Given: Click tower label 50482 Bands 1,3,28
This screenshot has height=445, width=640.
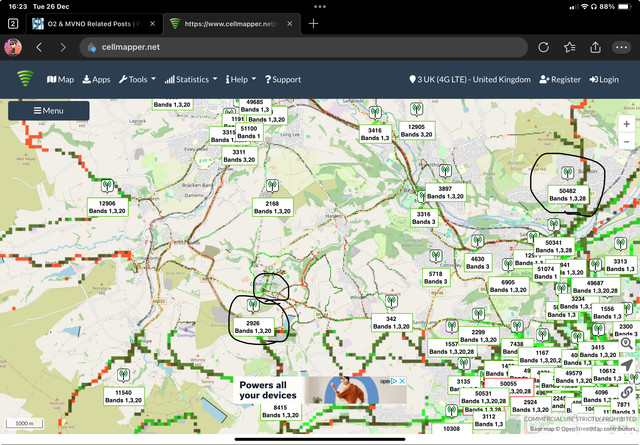Looking at the screenshot, I should 568,195.
